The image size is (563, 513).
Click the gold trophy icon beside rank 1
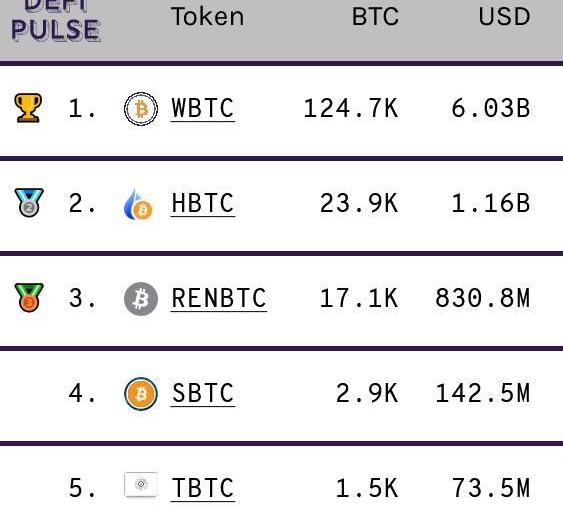tap(28, 108)
